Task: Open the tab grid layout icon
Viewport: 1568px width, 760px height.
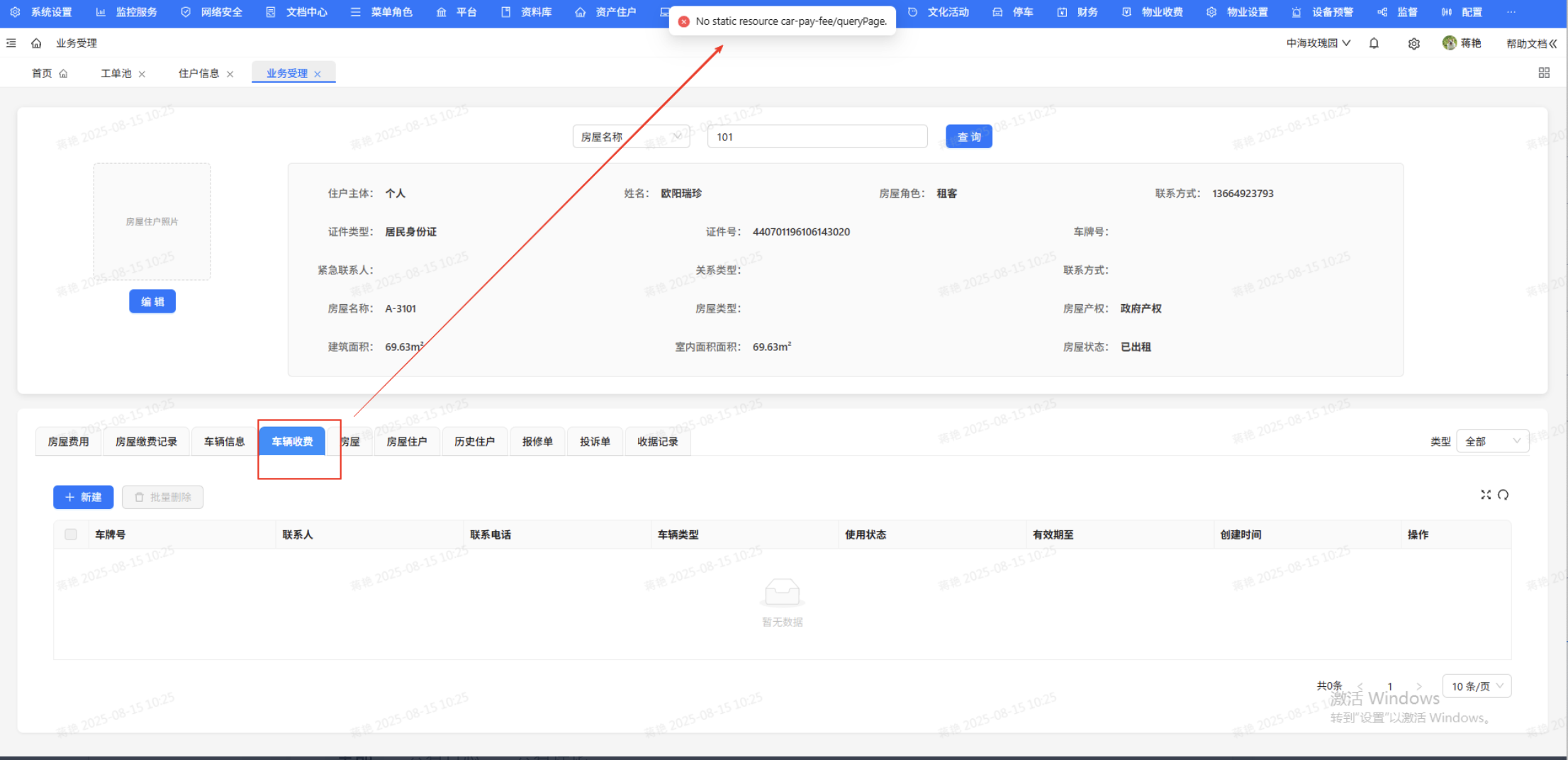Action: (1544, 73)
